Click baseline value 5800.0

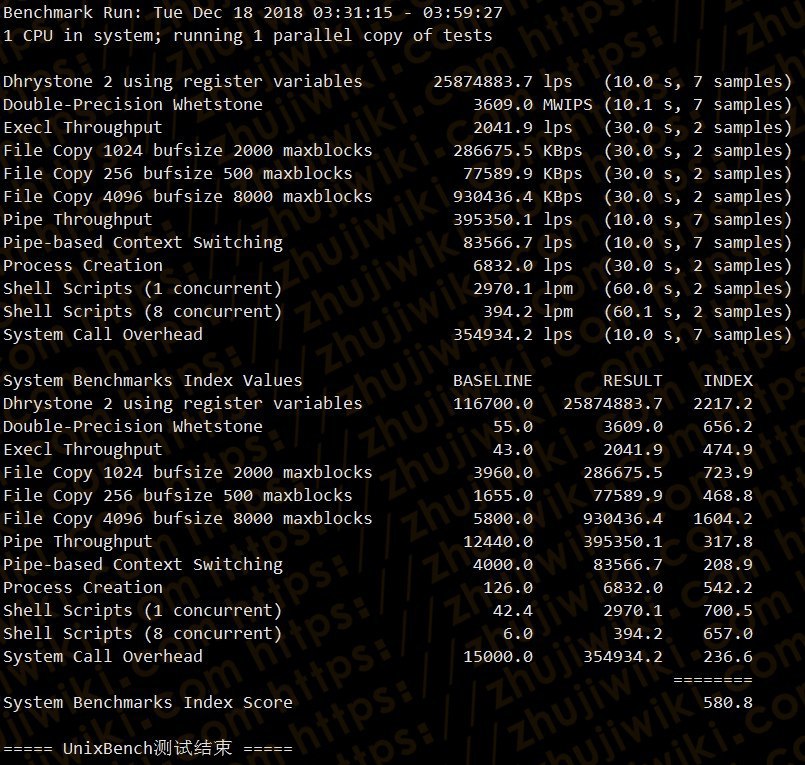[x=503, y=519]
